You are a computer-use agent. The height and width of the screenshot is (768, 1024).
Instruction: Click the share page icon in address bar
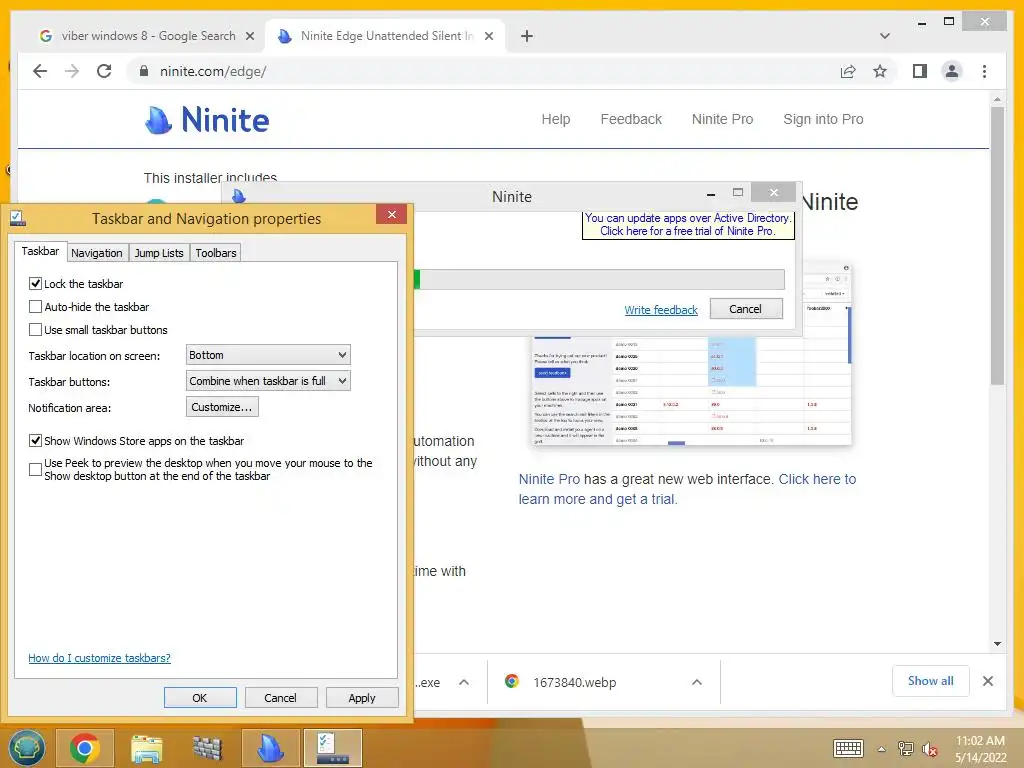(848, 71)
